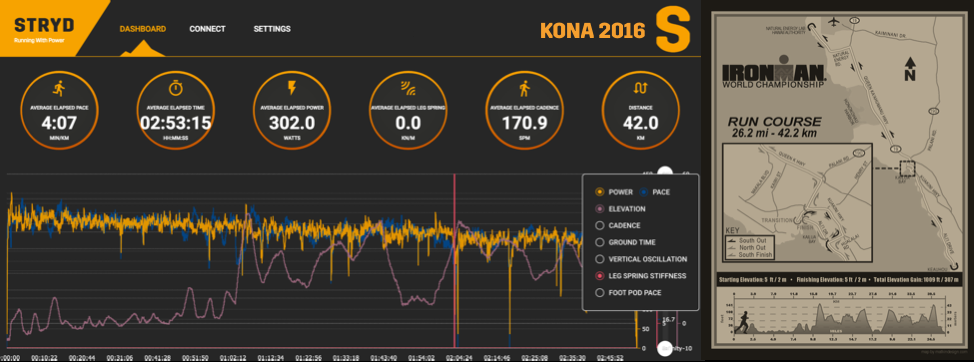The height and width of the screenshot is (362, 974).
Task: Click the 302.0 watts value
Action: coord(292,123)
